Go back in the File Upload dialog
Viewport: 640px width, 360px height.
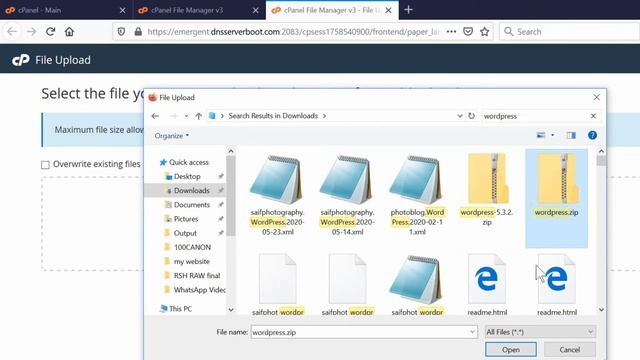[155, 116]
